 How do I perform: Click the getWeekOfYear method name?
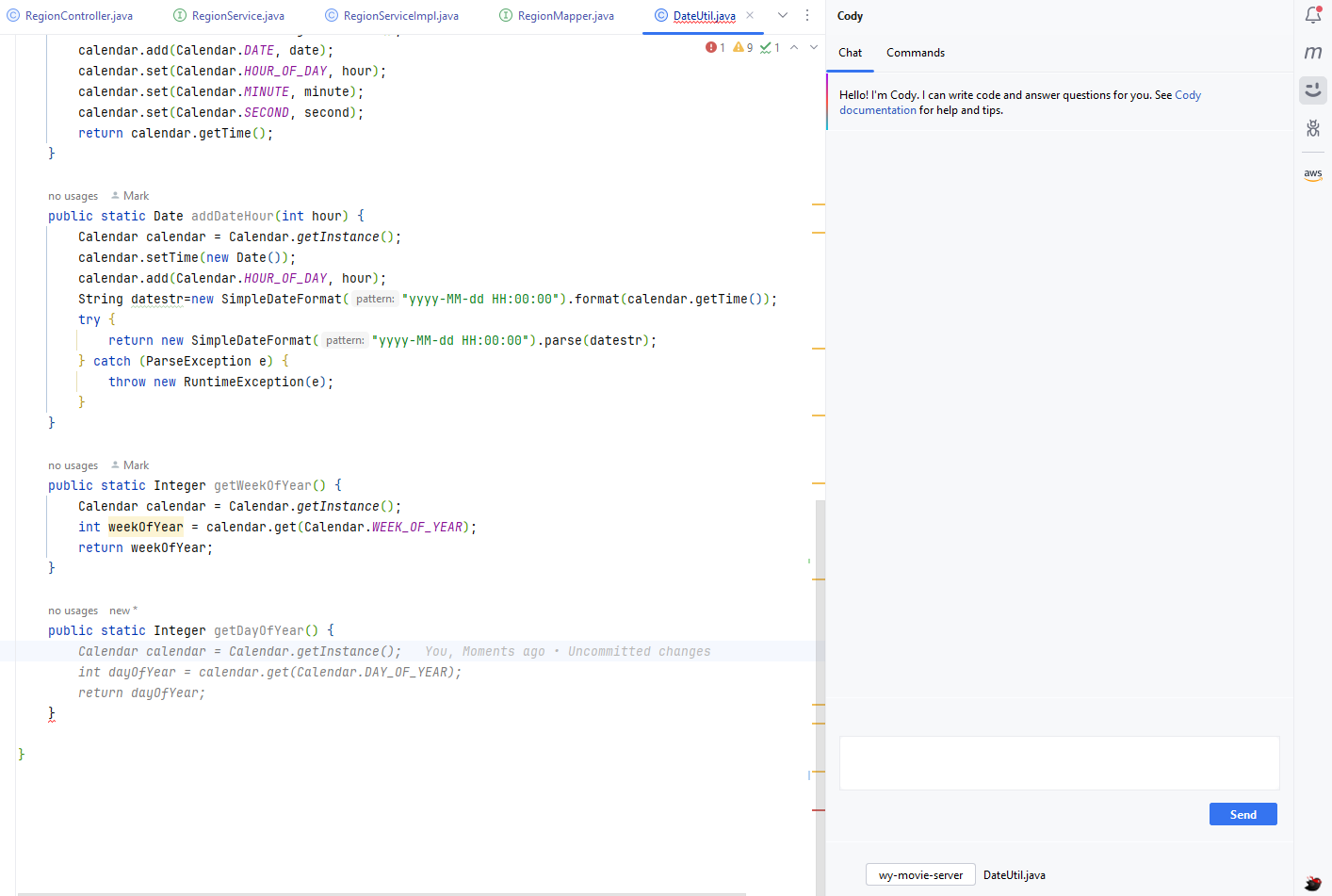(x=263, y=485)
